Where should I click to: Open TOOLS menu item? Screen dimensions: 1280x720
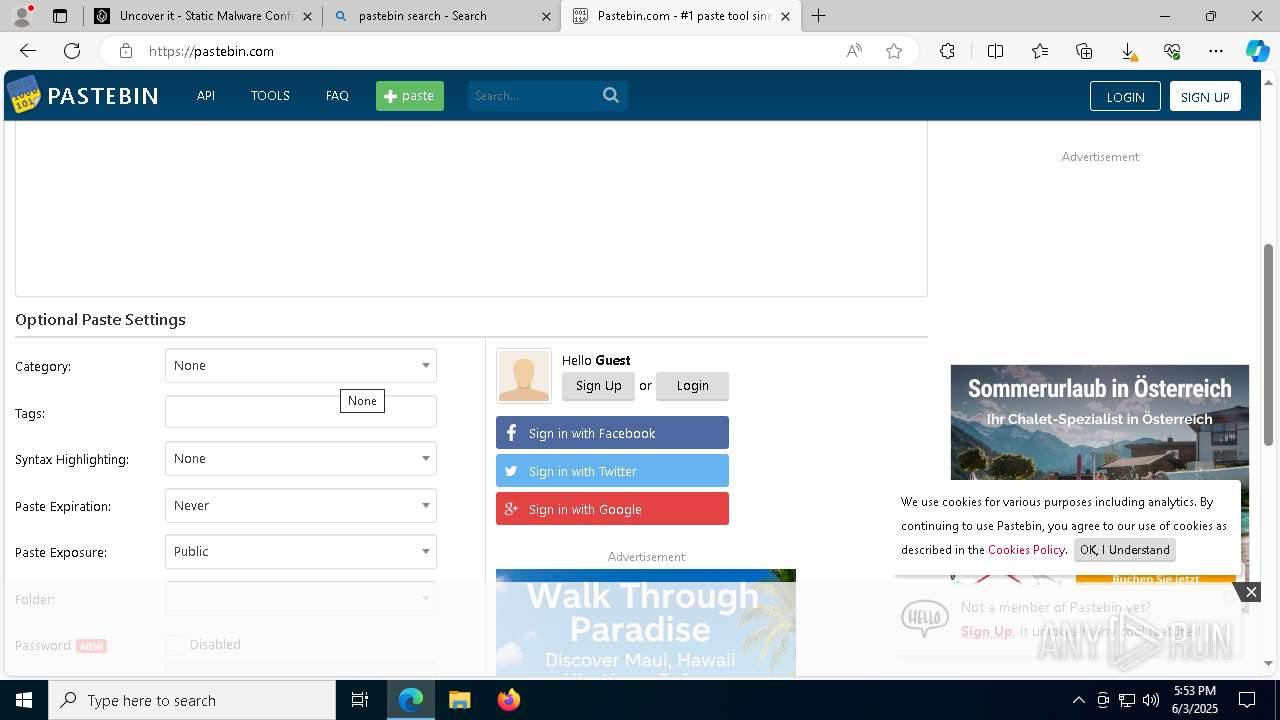(x=270, y=96)
